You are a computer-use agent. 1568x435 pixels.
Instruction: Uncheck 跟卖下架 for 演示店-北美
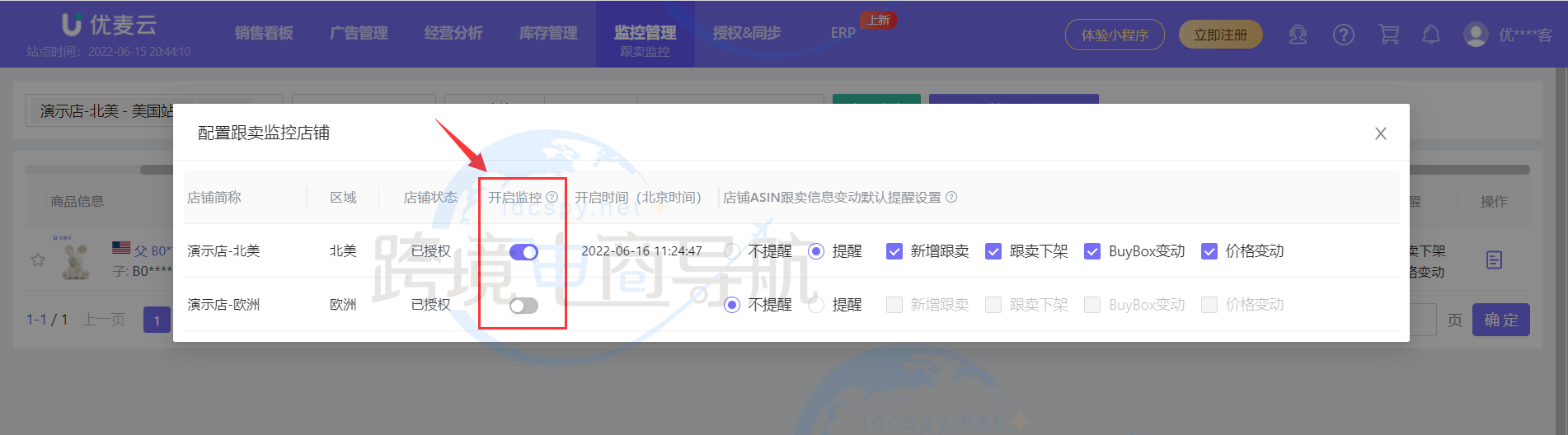click(x=993, y=251)
